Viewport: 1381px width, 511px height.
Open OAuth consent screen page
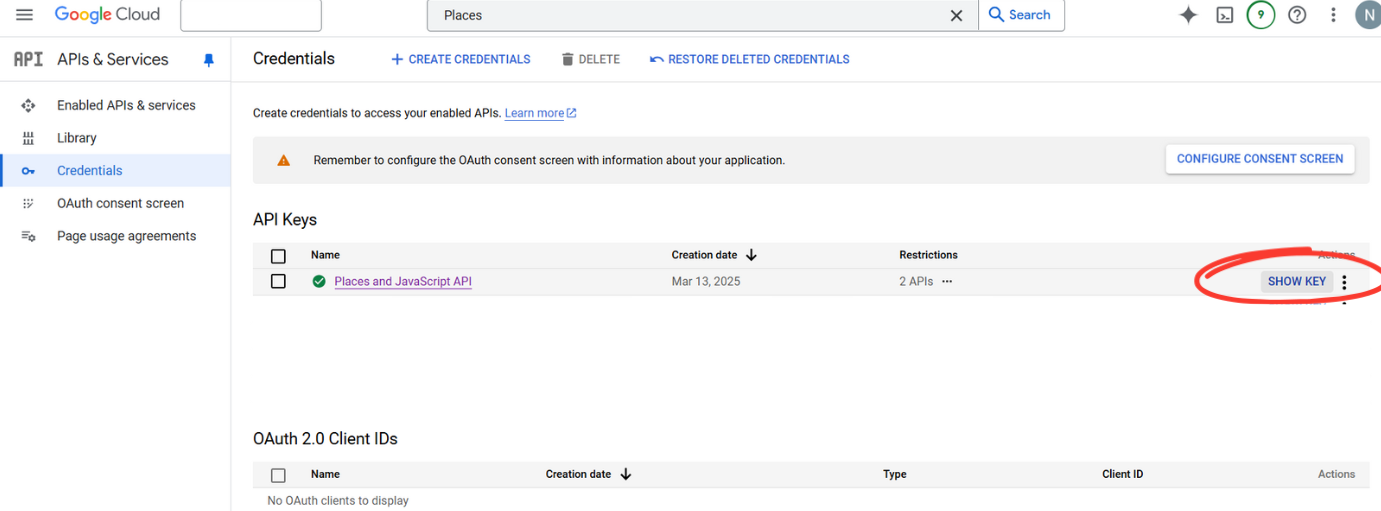[120, 203]
